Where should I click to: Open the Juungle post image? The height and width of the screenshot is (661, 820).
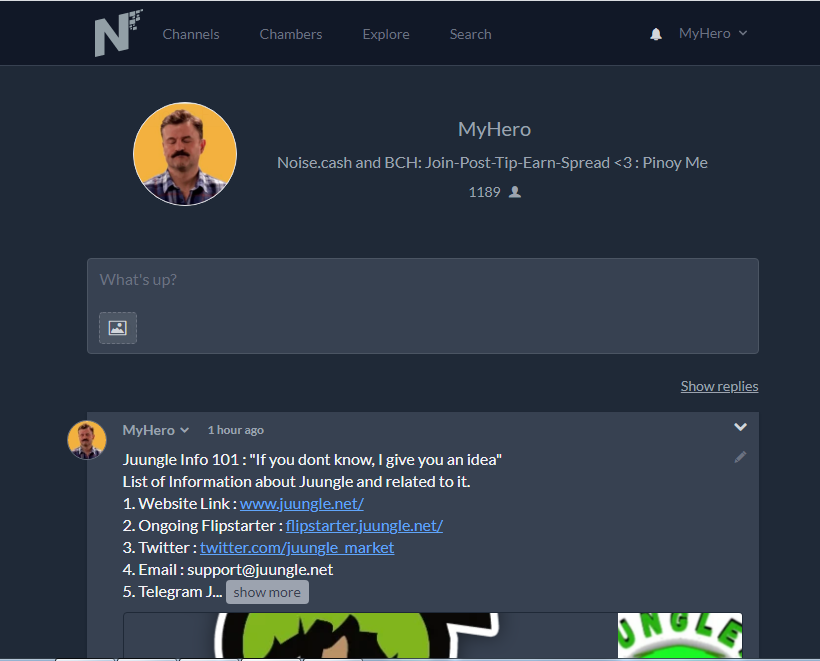[x=432, y=635]
